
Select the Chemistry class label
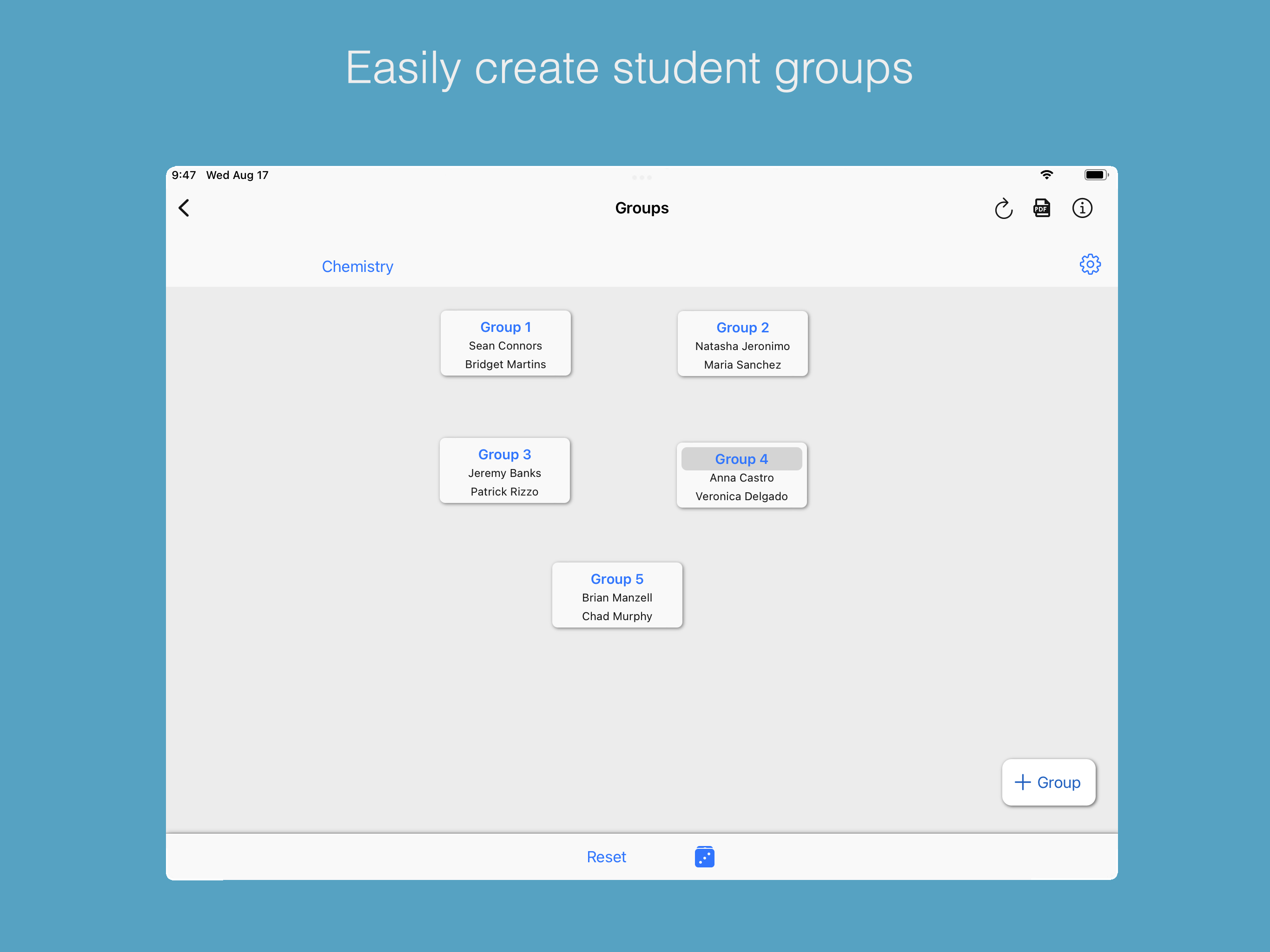357,266
